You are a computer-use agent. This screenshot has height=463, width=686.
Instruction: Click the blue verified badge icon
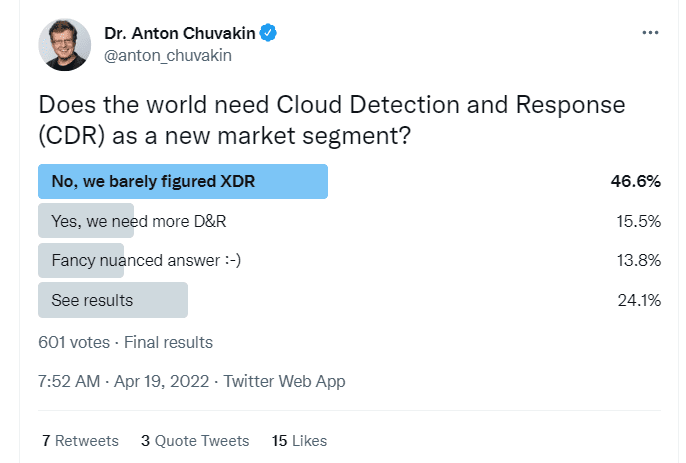pos(269,33)
